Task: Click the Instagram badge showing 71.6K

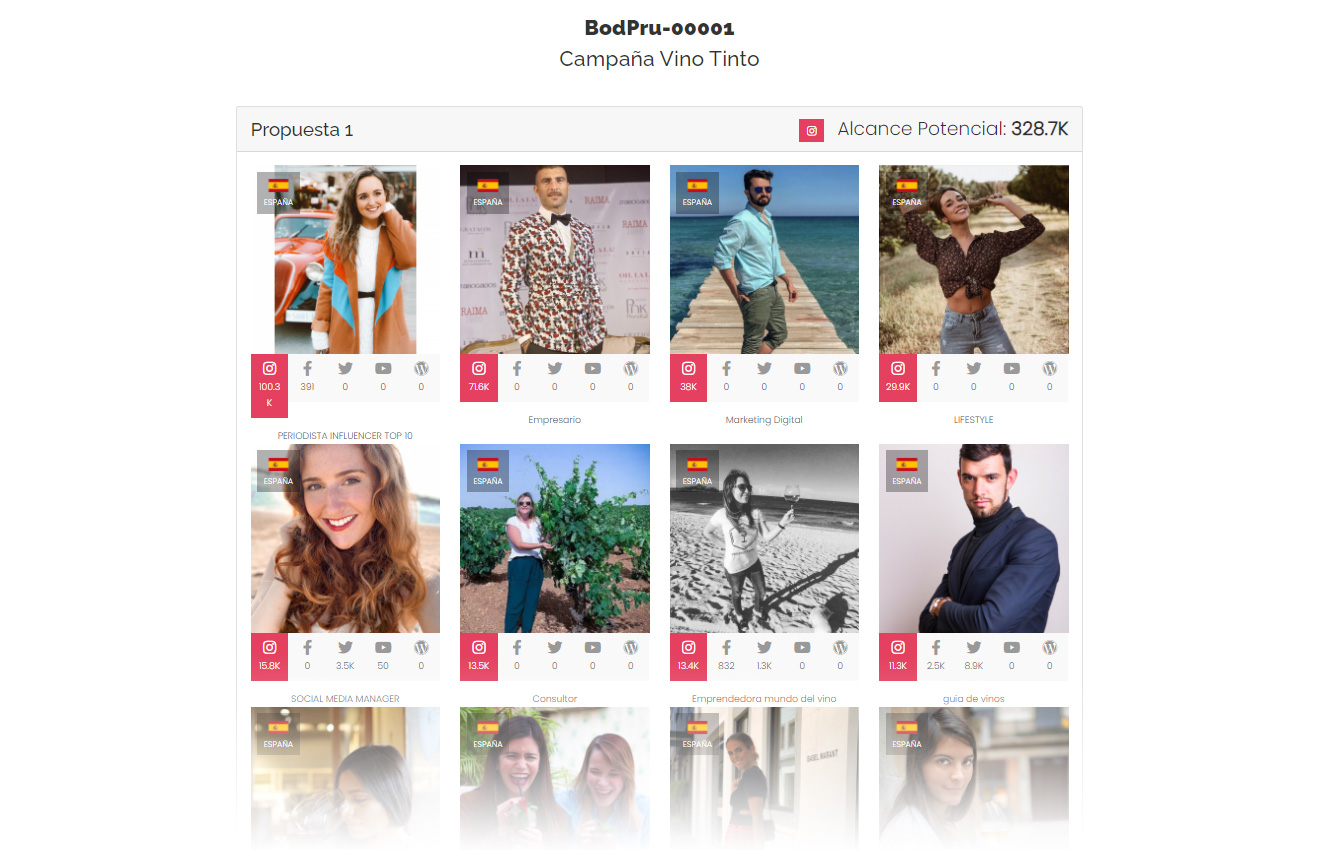Action: 478,378
